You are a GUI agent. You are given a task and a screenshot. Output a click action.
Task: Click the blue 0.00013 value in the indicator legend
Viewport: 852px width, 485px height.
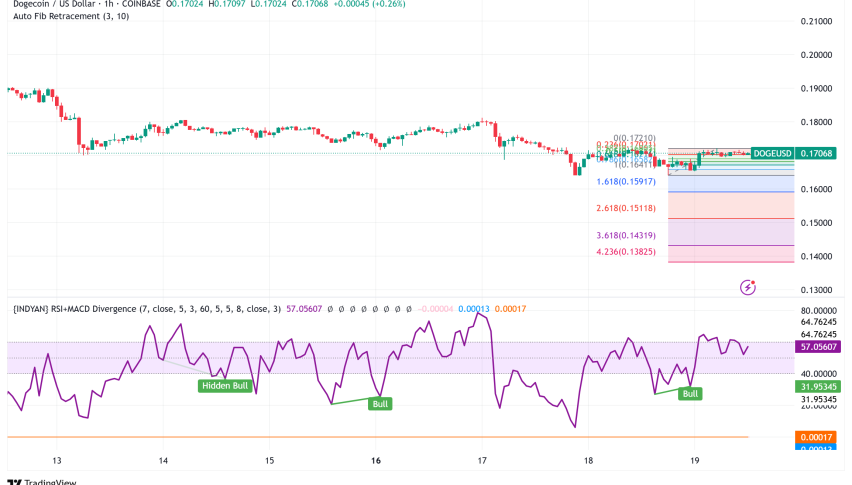474,308
